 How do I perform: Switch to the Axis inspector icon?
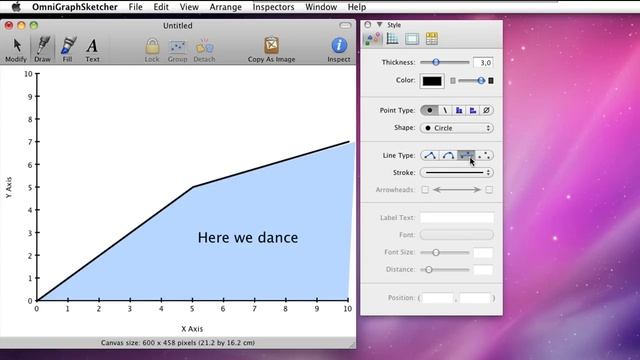point(392,39)
